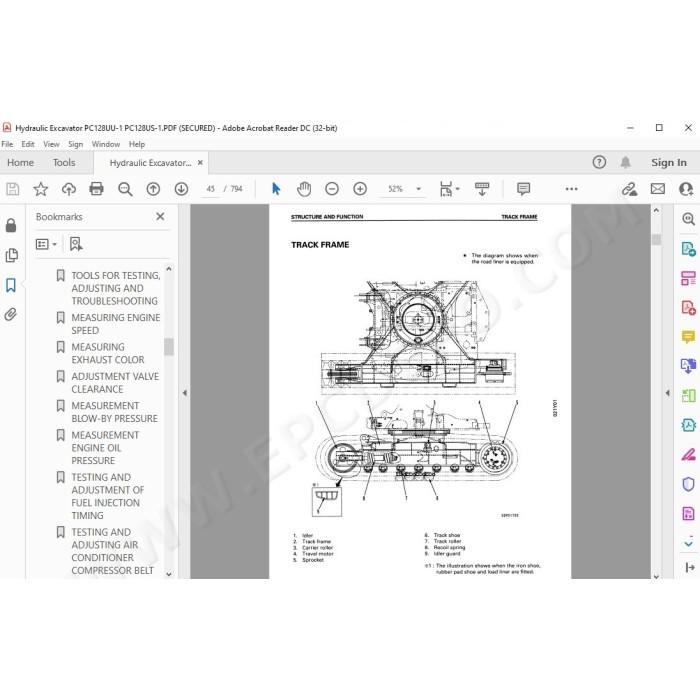Open the Sign menu
Viewport: 700px width, 700px height.
pos(75,144)
